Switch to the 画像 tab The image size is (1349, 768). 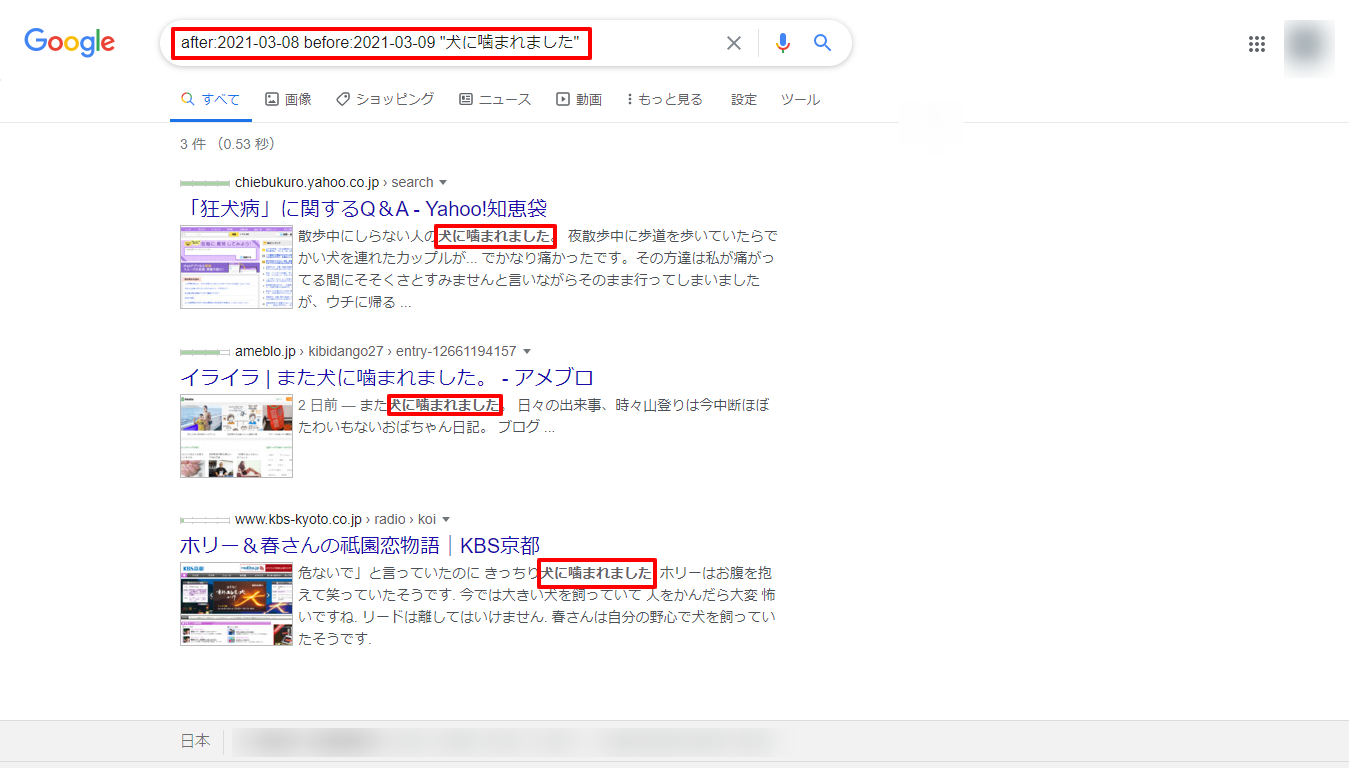point(288,99)
